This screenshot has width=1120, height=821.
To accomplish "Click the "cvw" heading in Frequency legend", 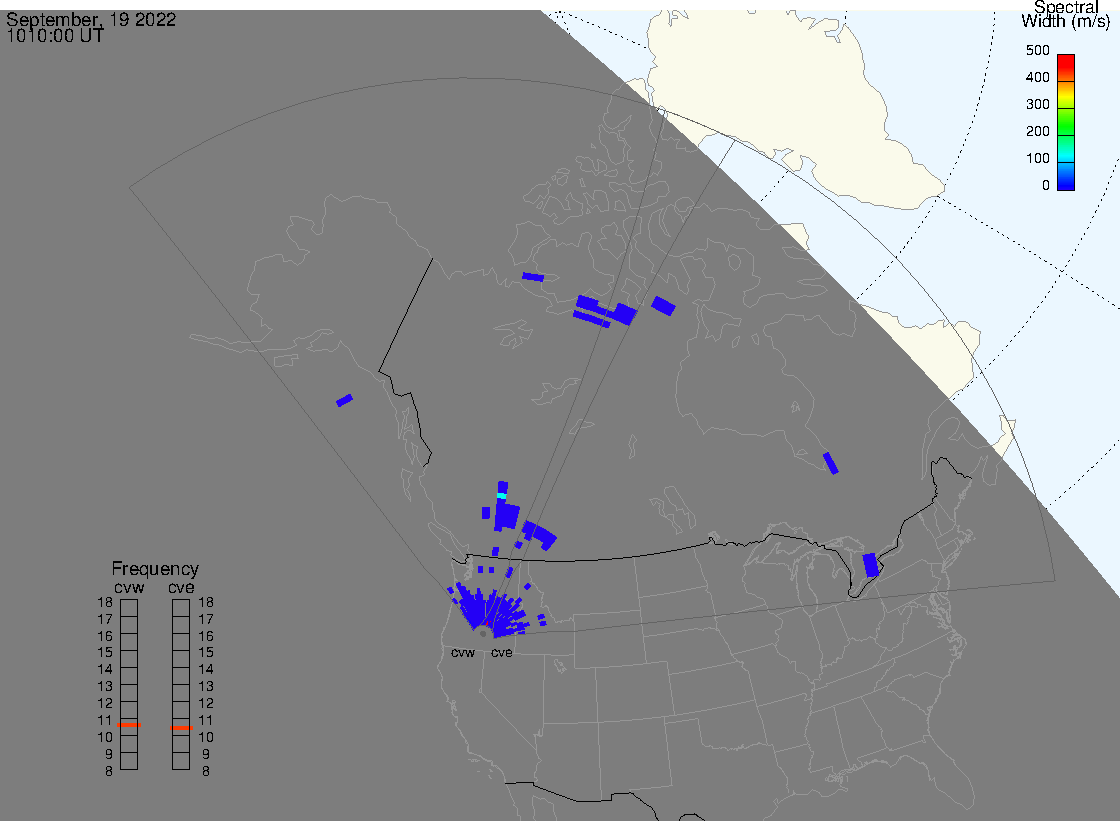I will pyautogui.click(x=129, y=588).
